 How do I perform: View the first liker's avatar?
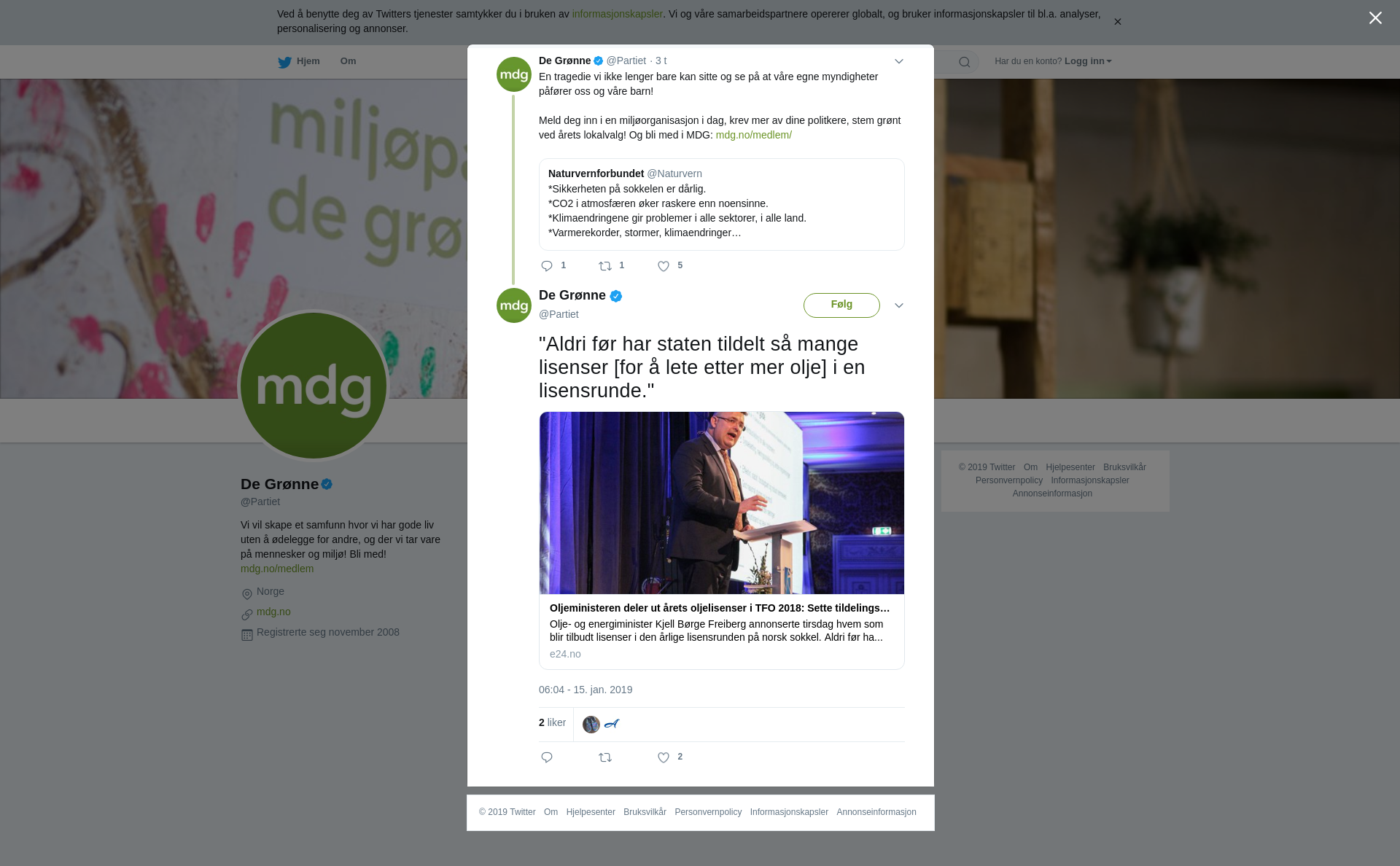pos(591,725)
